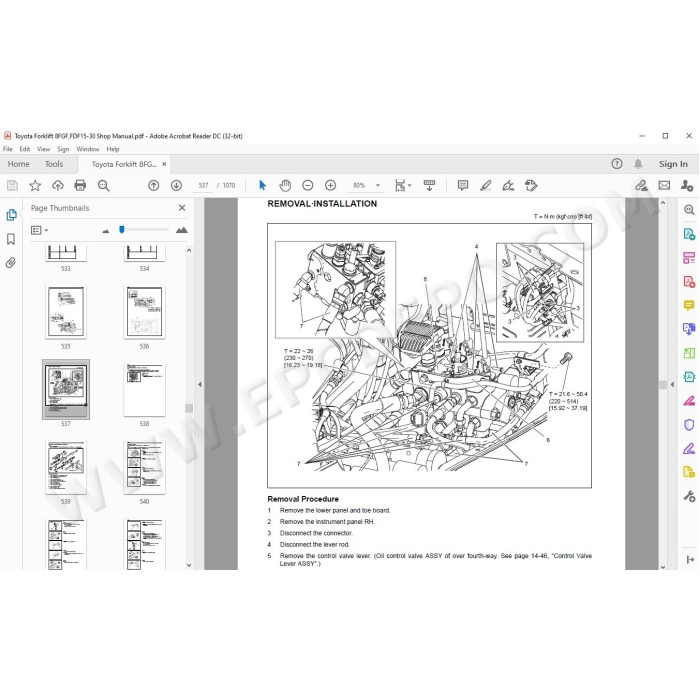The height and width of the screenshot is (700, 700).
Task: Open the Edit menu
Action: tap(25, 149)
